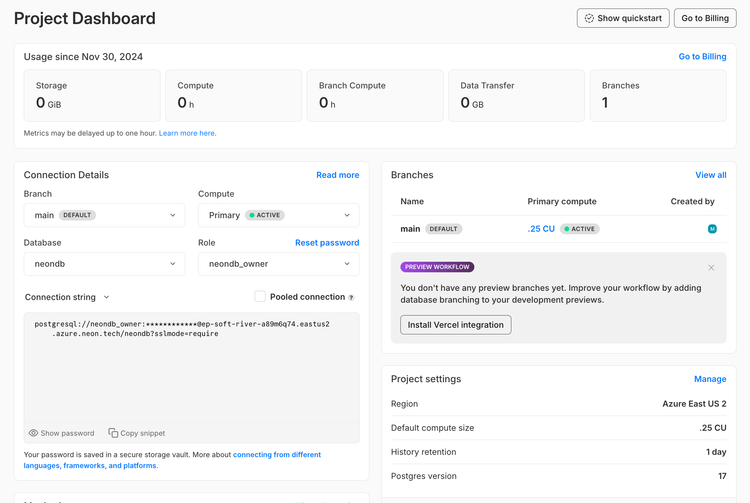Open the Learn more here link
The image size is (750, 503).
[x=187, y=133]
